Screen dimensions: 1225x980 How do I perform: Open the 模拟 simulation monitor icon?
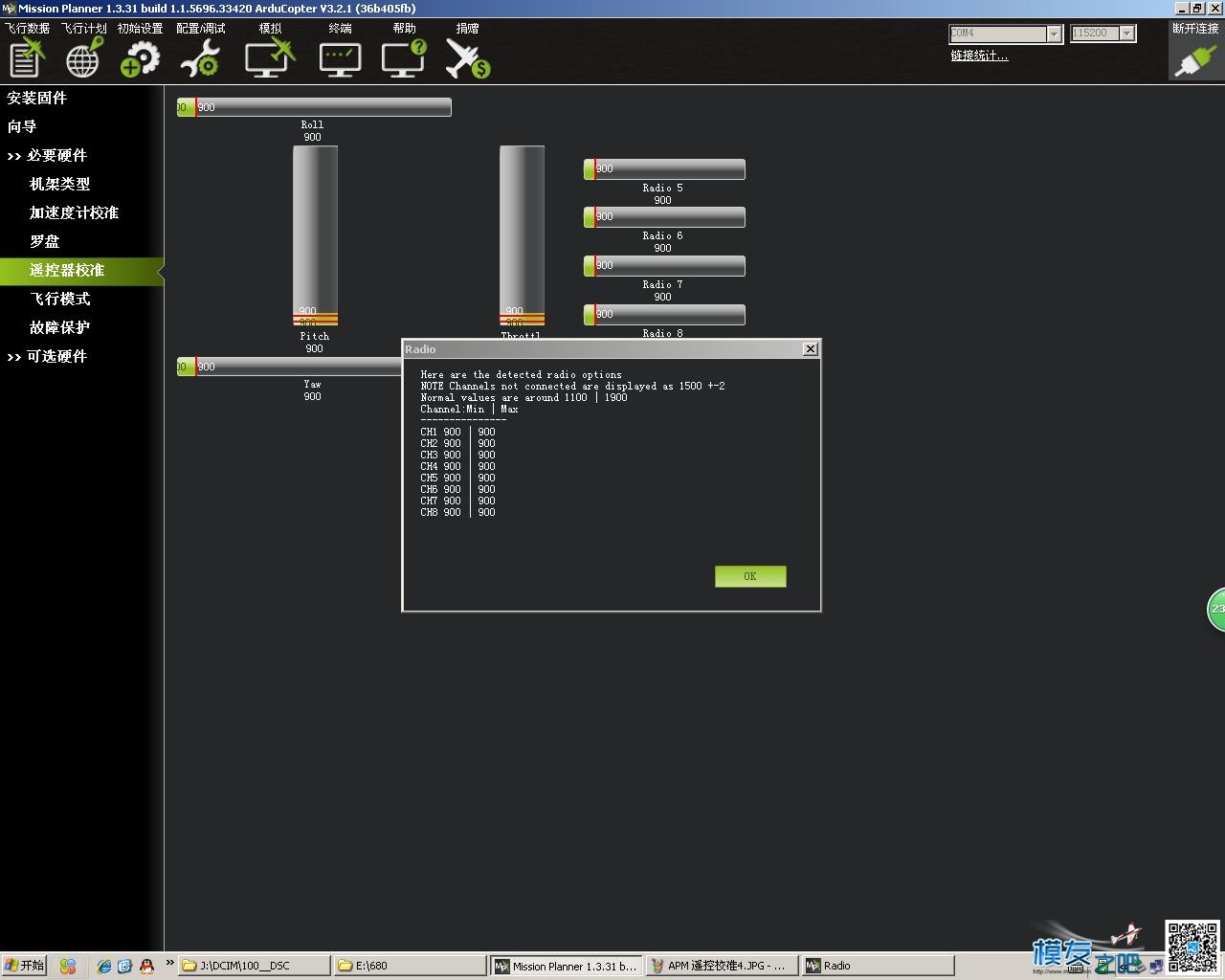coord(270,57)
